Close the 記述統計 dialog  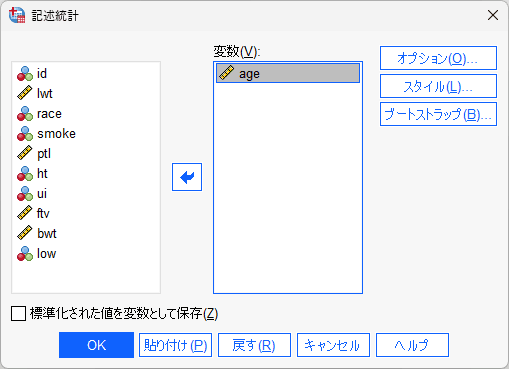click(x=493, y=15)
